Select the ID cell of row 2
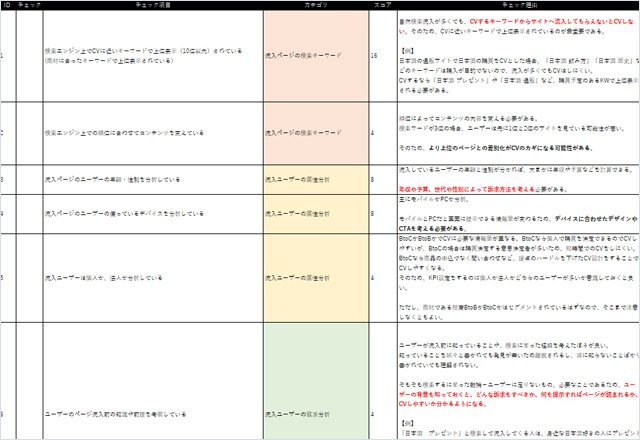640x440 pixels. [8, 133]
